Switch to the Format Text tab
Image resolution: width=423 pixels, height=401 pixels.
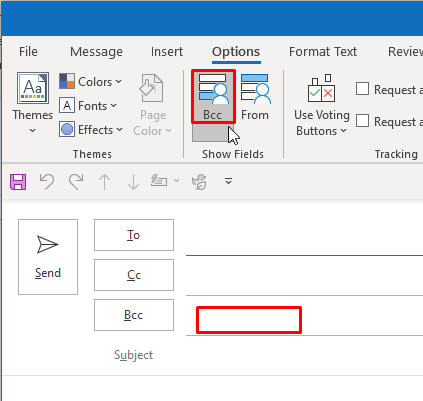click(x=323, y=52)
